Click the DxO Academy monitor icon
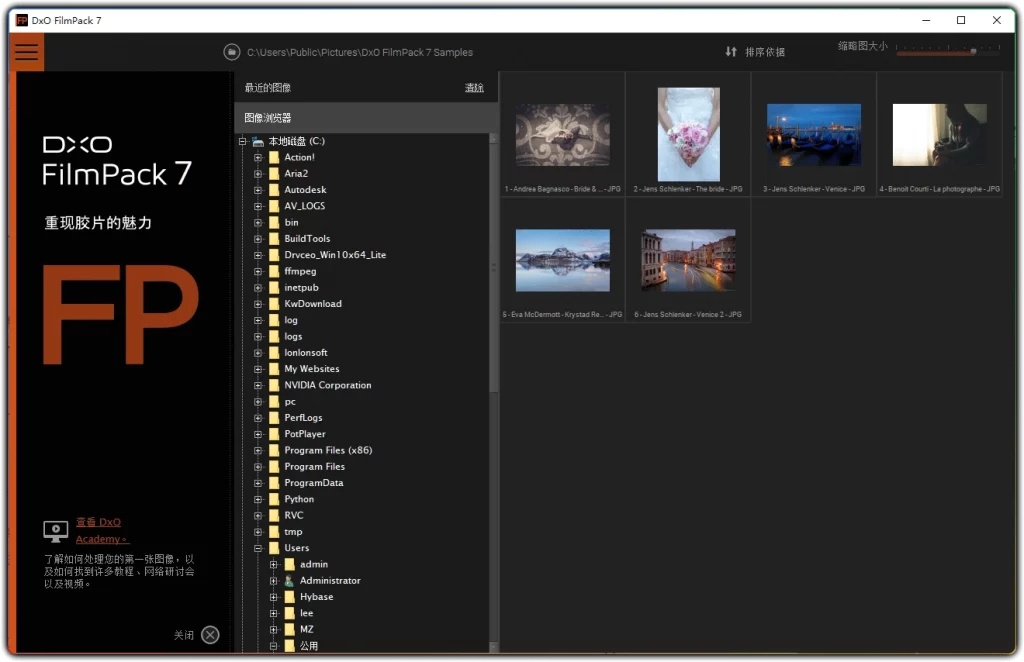Screen dimensions: 1024x662 (x=56, y=531)
